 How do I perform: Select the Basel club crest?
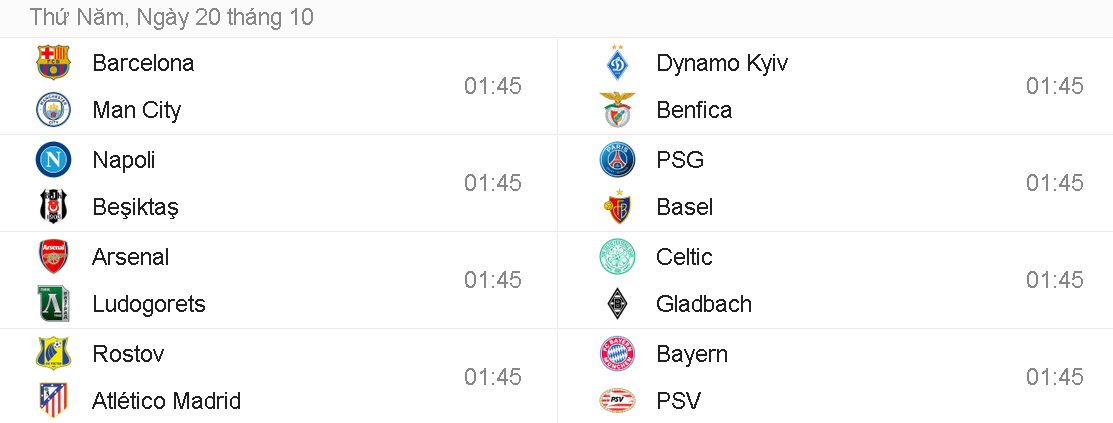617,206
